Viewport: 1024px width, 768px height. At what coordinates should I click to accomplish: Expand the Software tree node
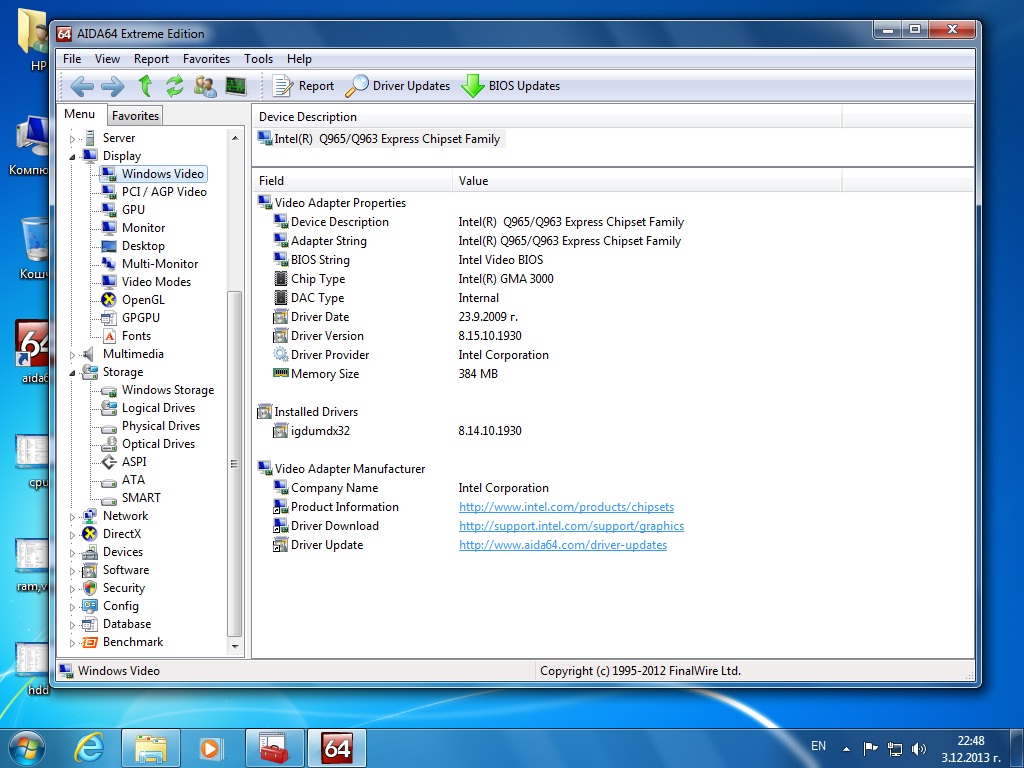pyautogui.click(x=72, y=571)
